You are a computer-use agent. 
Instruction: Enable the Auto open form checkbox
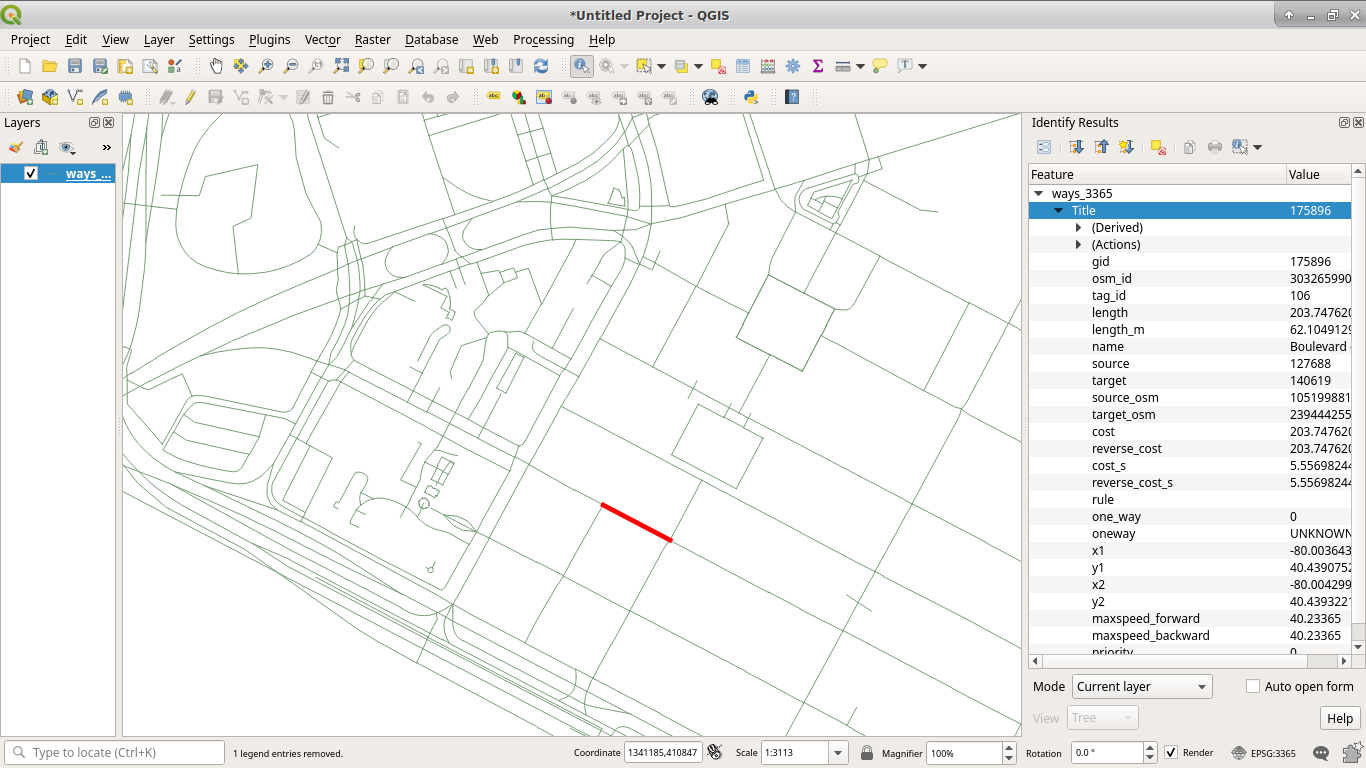[x=1253, y=686]
